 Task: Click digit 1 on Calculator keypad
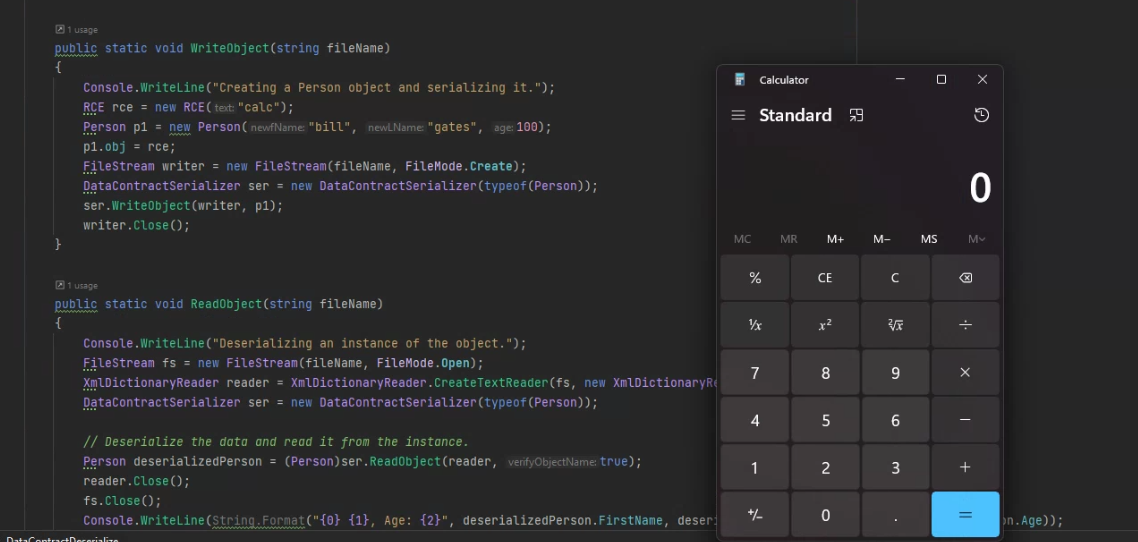755,468
